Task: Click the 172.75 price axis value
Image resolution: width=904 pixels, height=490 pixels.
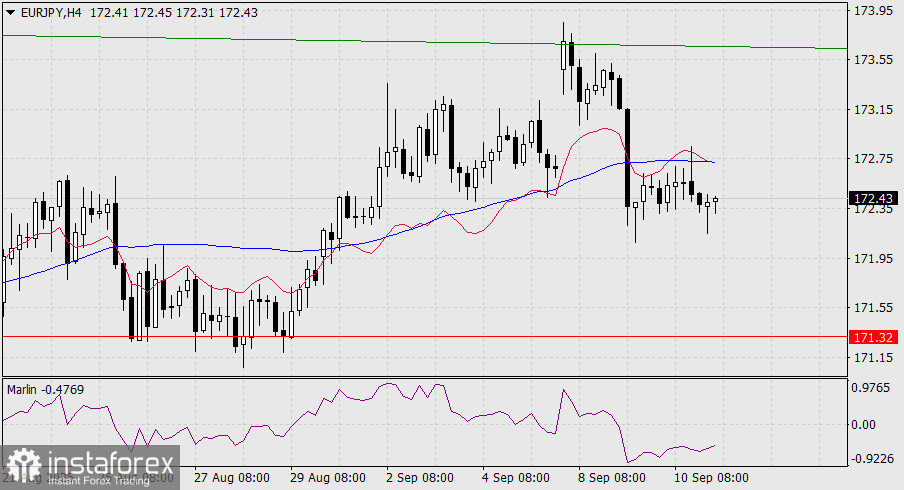Action: click(x=873, y=159)
